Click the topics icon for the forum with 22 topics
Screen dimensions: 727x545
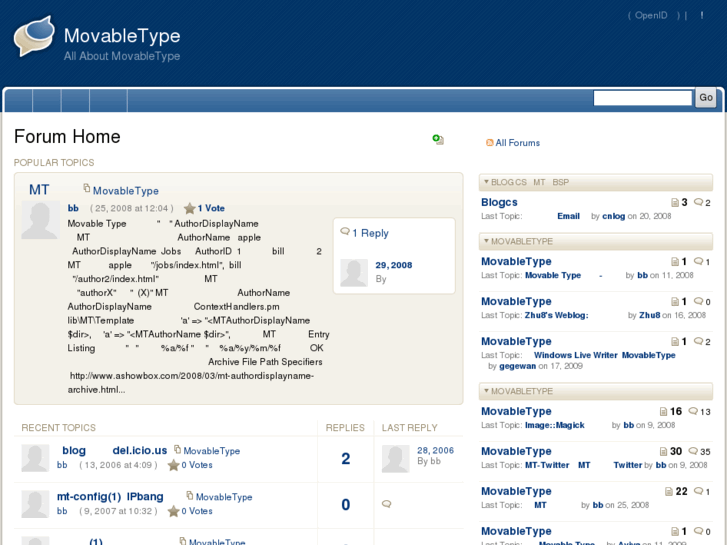[669, 491]
